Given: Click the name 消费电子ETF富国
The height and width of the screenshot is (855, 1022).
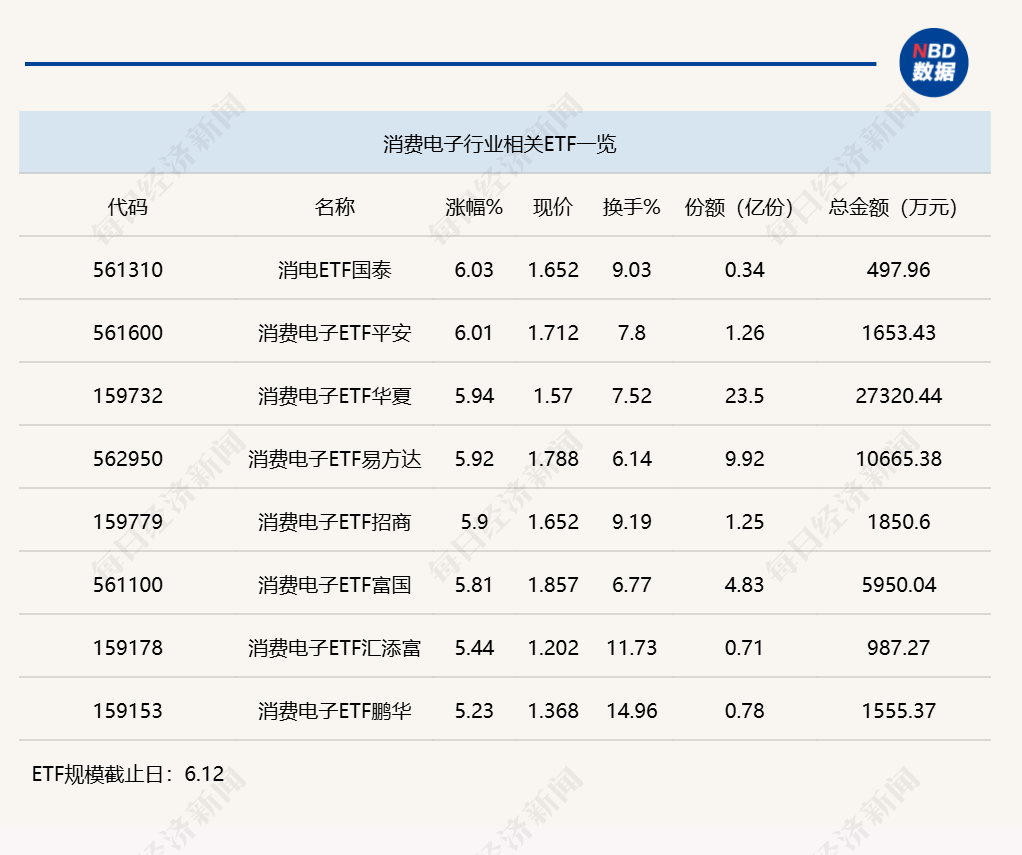Looking at the screenshot, I should pos(334,585).
